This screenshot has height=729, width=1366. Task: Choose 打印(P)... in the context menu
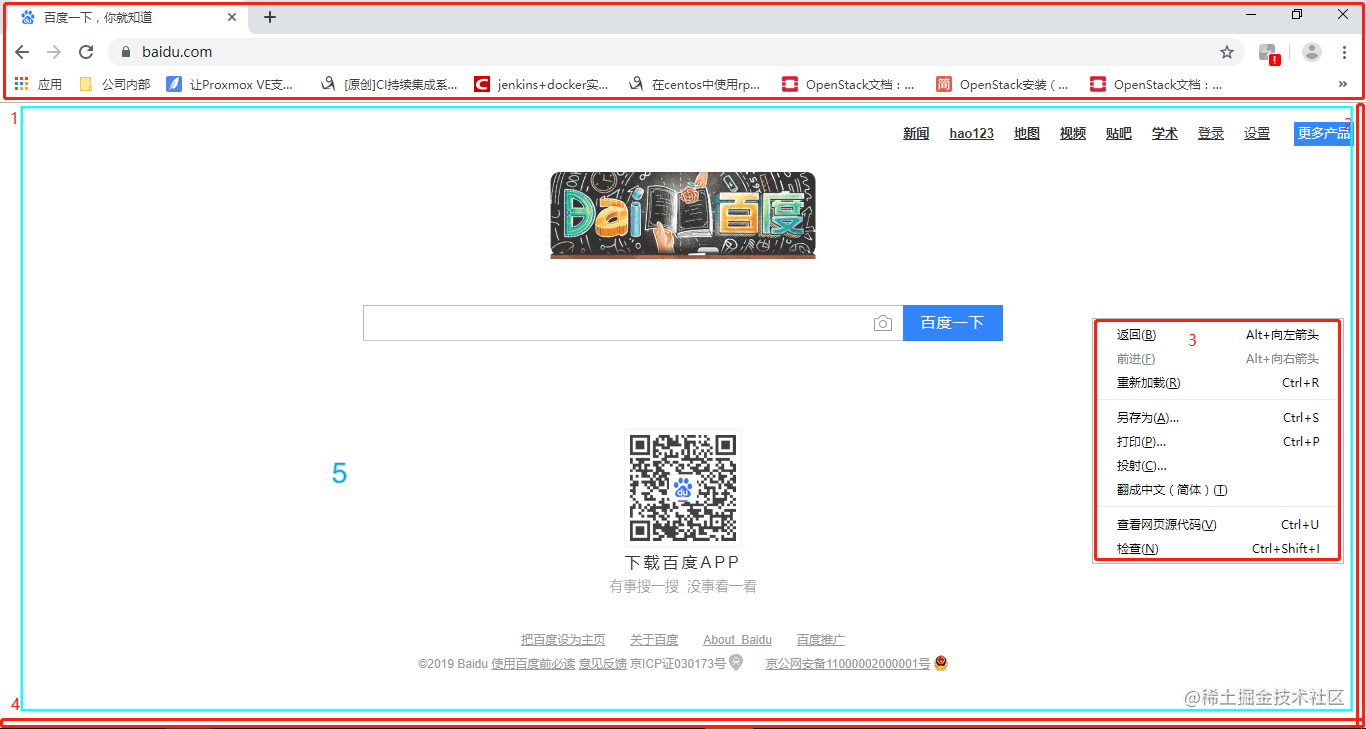click(x=1218, y=442)
